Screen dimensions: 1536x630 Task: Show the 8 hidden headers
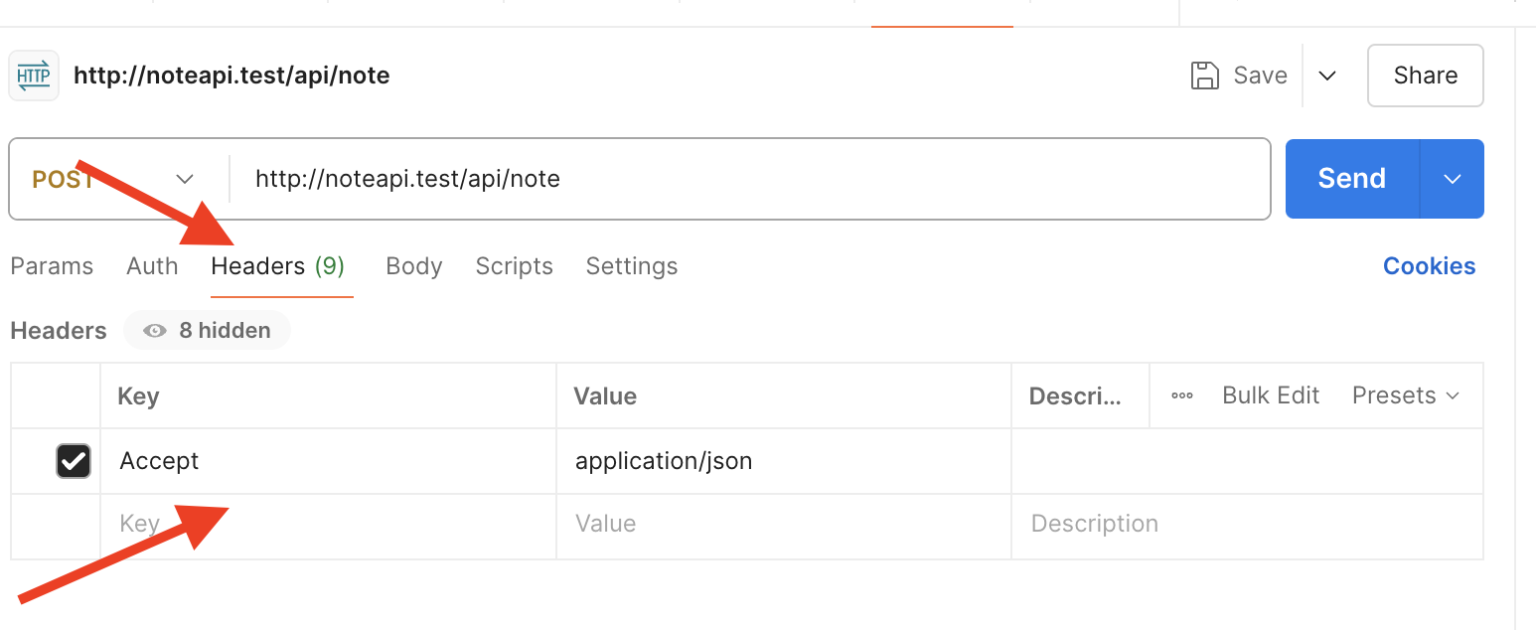tap(207, 331)
